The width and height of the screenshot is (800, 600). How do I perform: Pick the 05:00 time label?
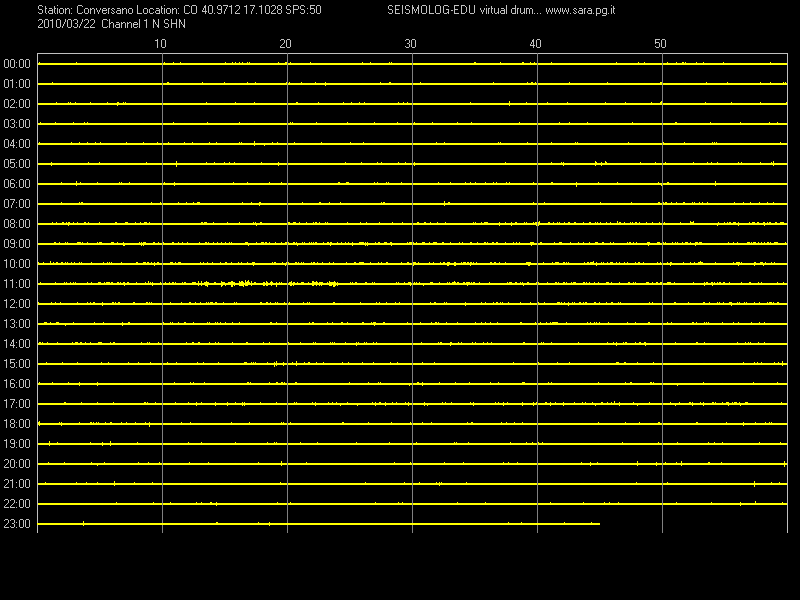[x=17, y=164]
